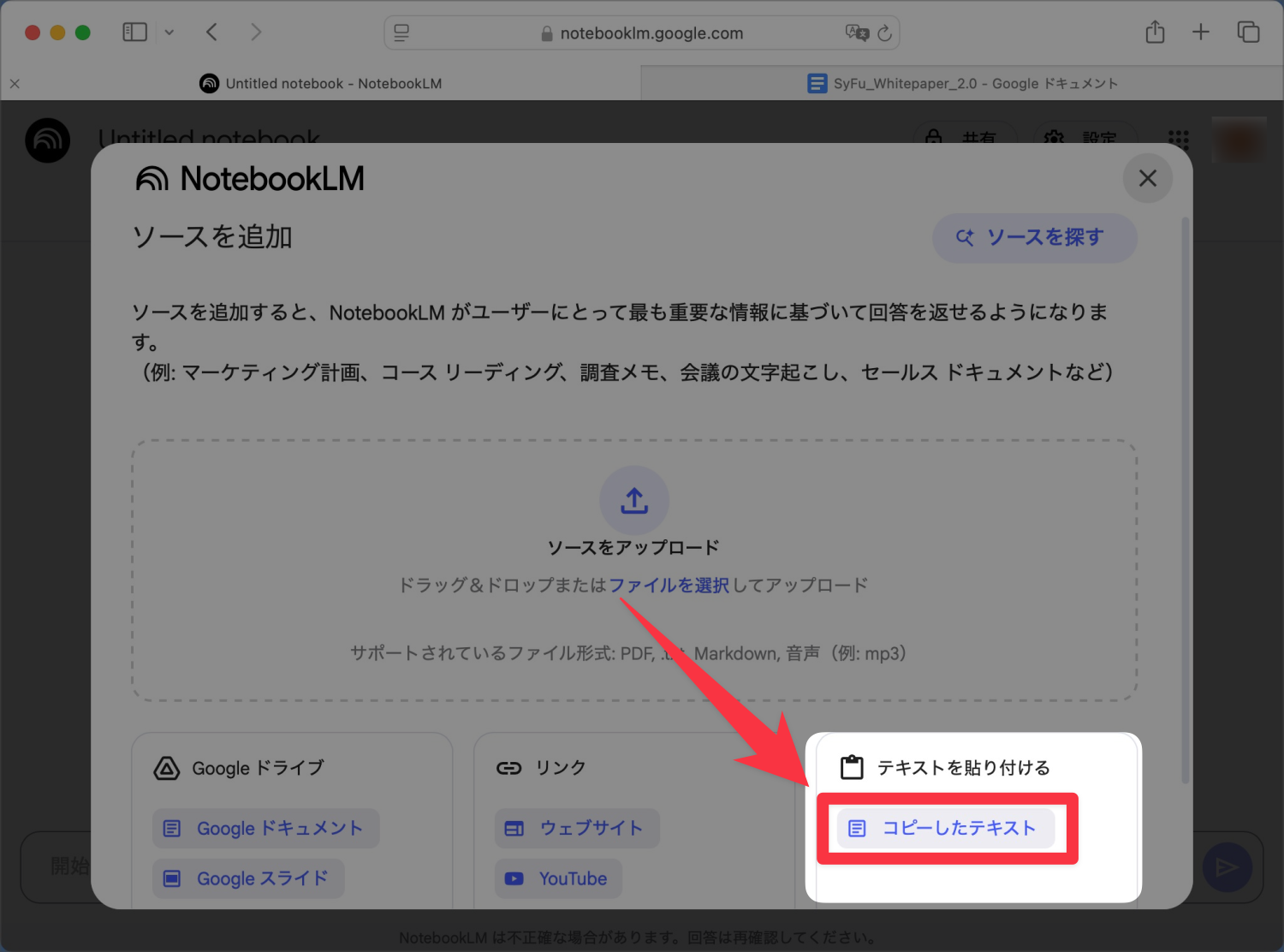Switch to the SyFu_Whitepaper_2.0 tab
The width and height of the screenshot is (1284, 952).
point(962,83)
